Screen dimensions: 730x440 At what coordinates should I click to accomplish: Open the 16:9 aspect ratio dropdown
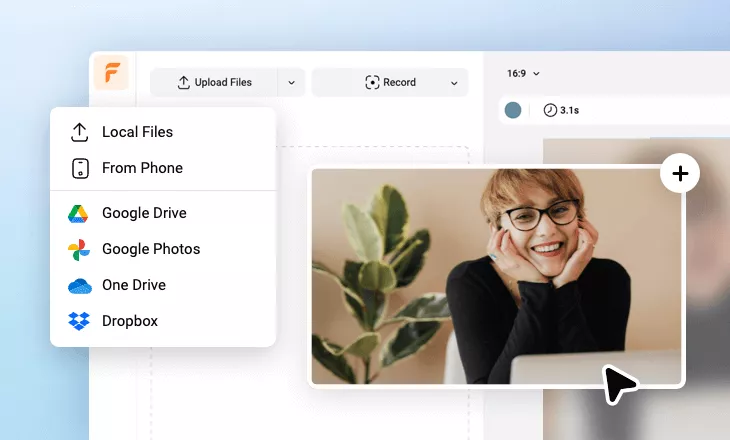coord(523,73)
